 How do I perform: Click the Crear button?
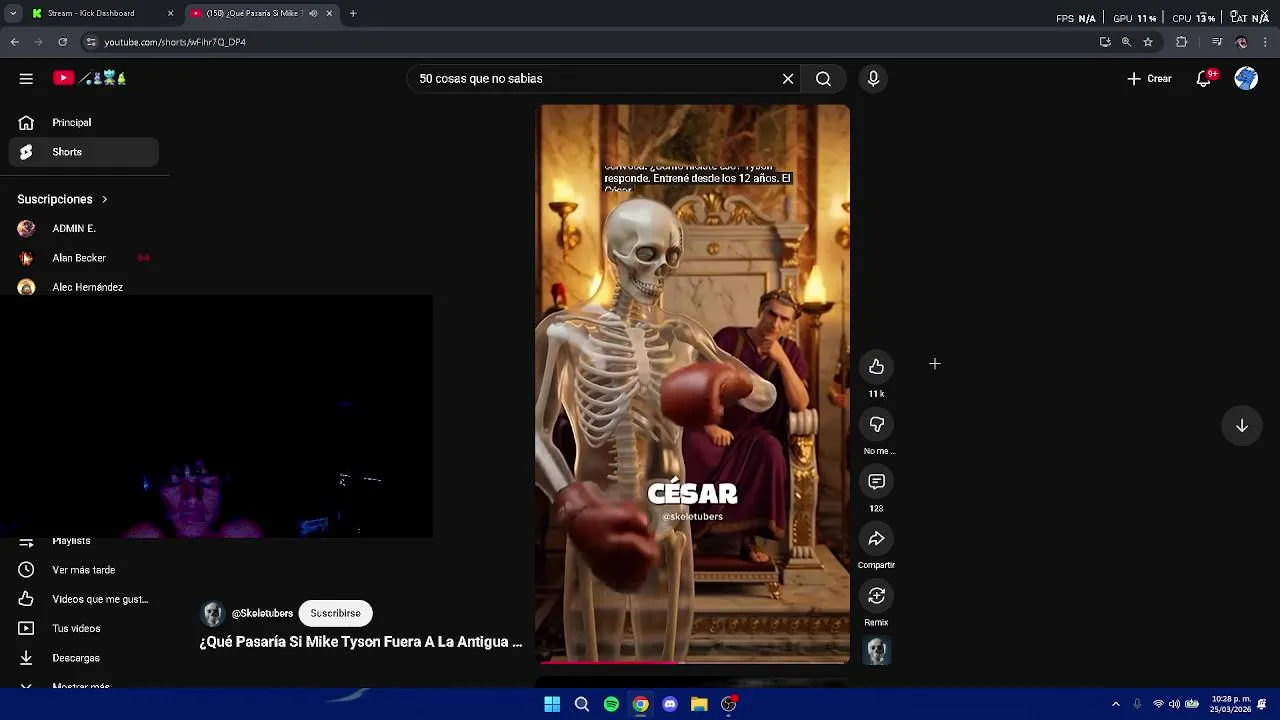(1149, 78)
